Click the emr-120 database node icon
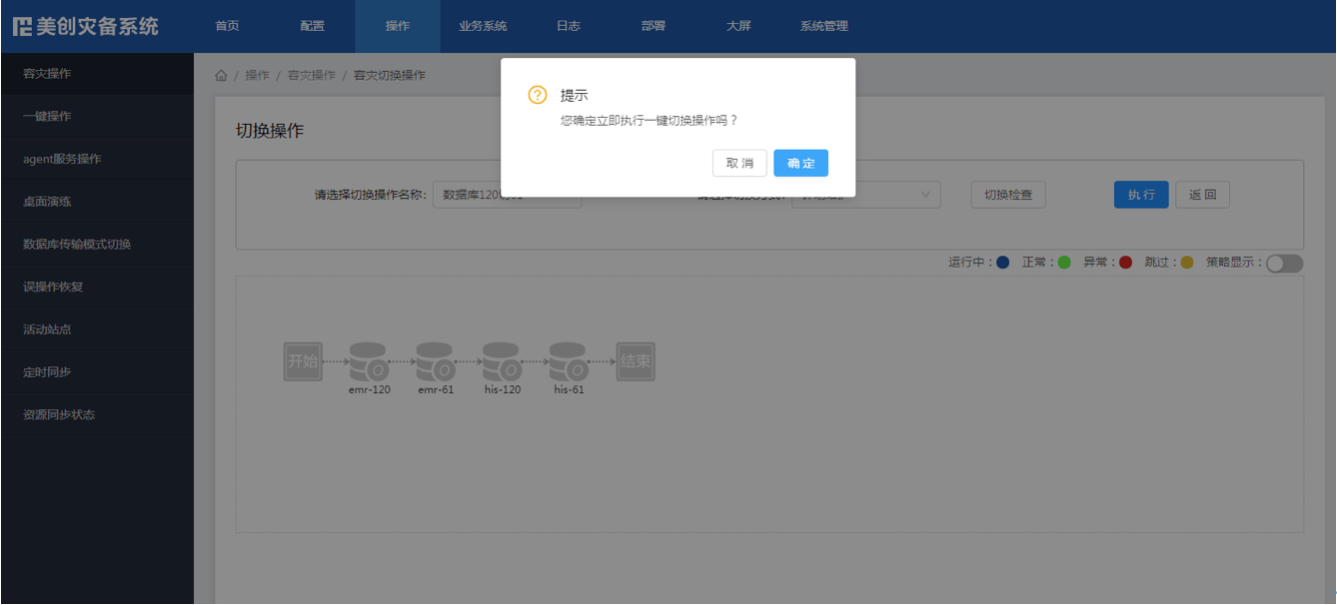Image resolution: width=1337 pixels, height=605 pixels. [368, 361]
